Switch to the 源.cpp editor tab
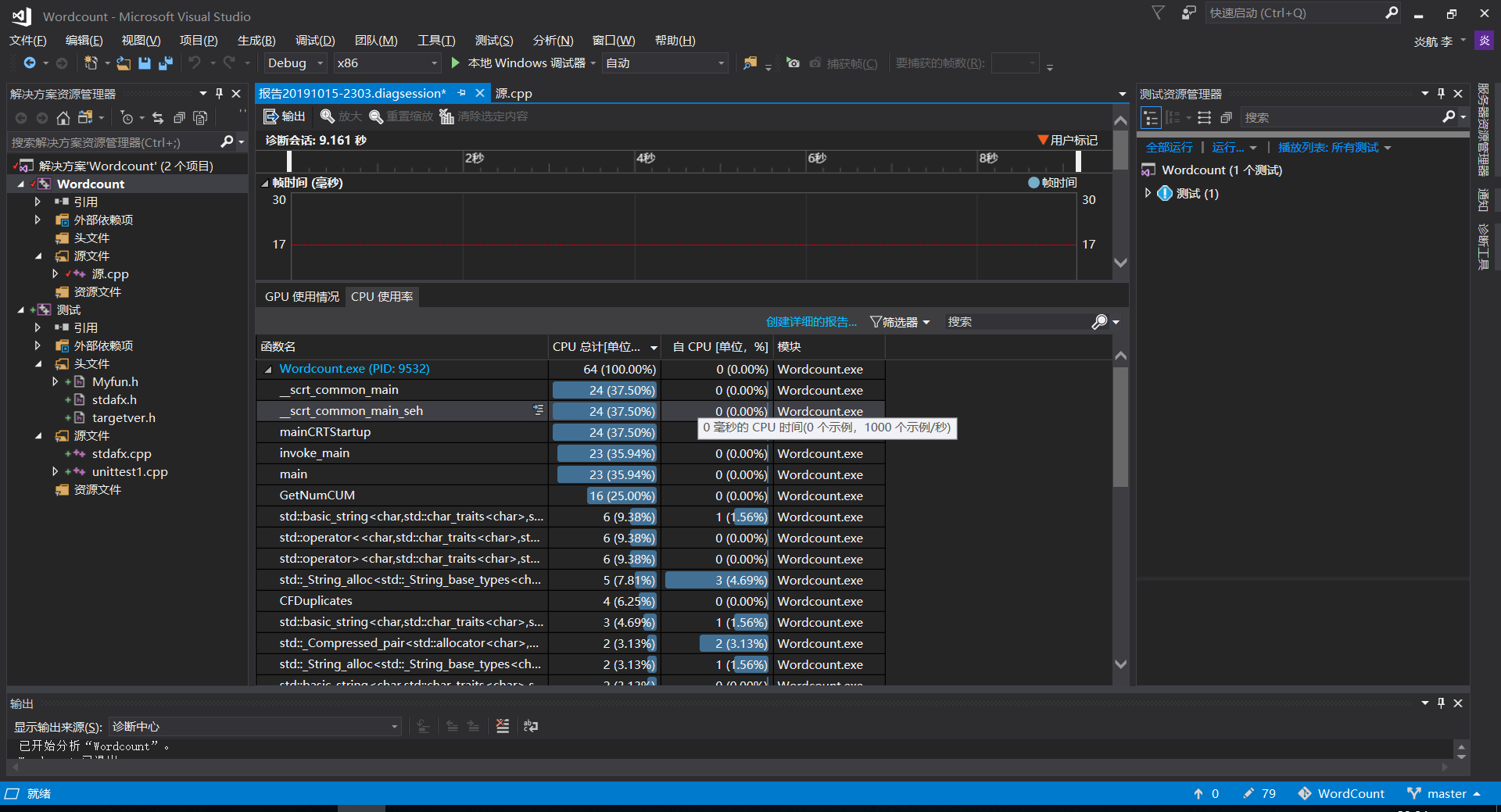The image size is (1501, 812). tap(514, 94)
